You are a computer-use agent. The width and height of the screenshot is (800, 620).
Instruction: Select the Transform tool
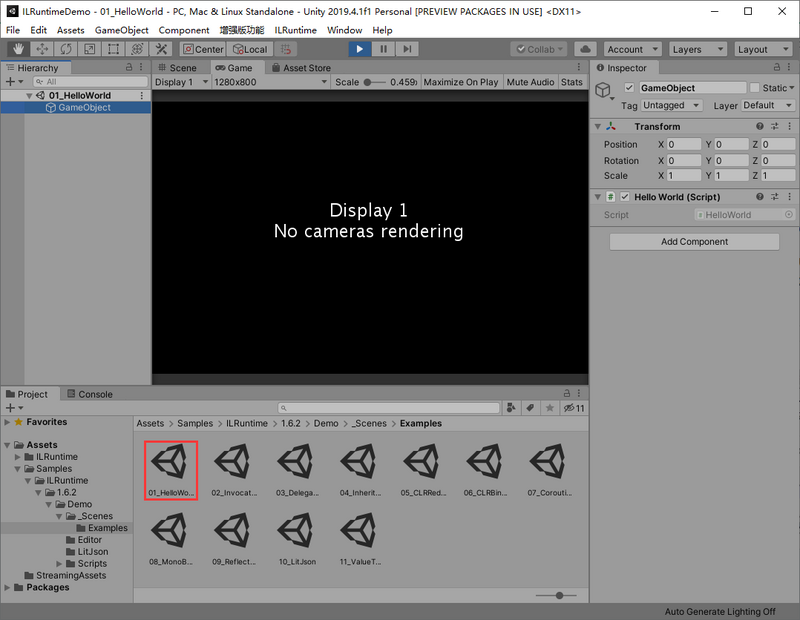point(137,49)
